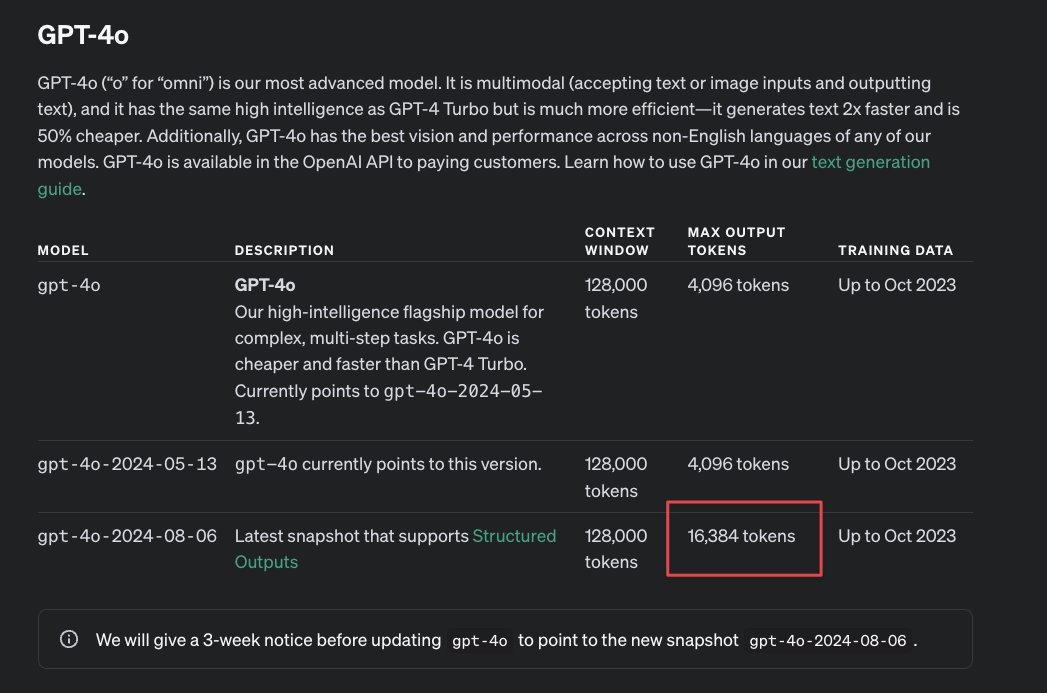Click 128,000 tokens in gpt-4o-2024-05-13 row
The height and width of the screenshot is (693, 1047).
(616, 477)
